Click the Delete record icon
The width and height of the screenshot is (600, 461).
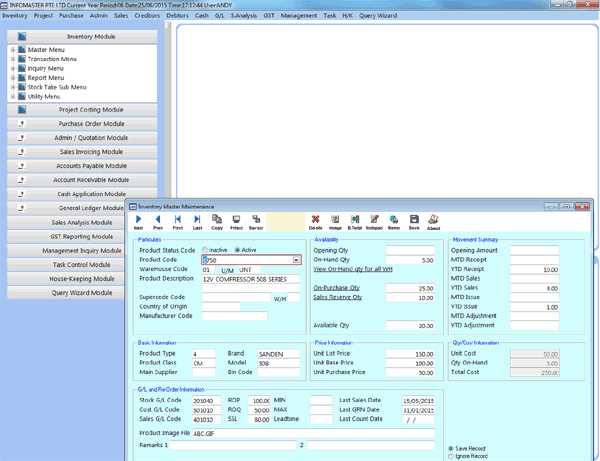click(x=316, y=221)
